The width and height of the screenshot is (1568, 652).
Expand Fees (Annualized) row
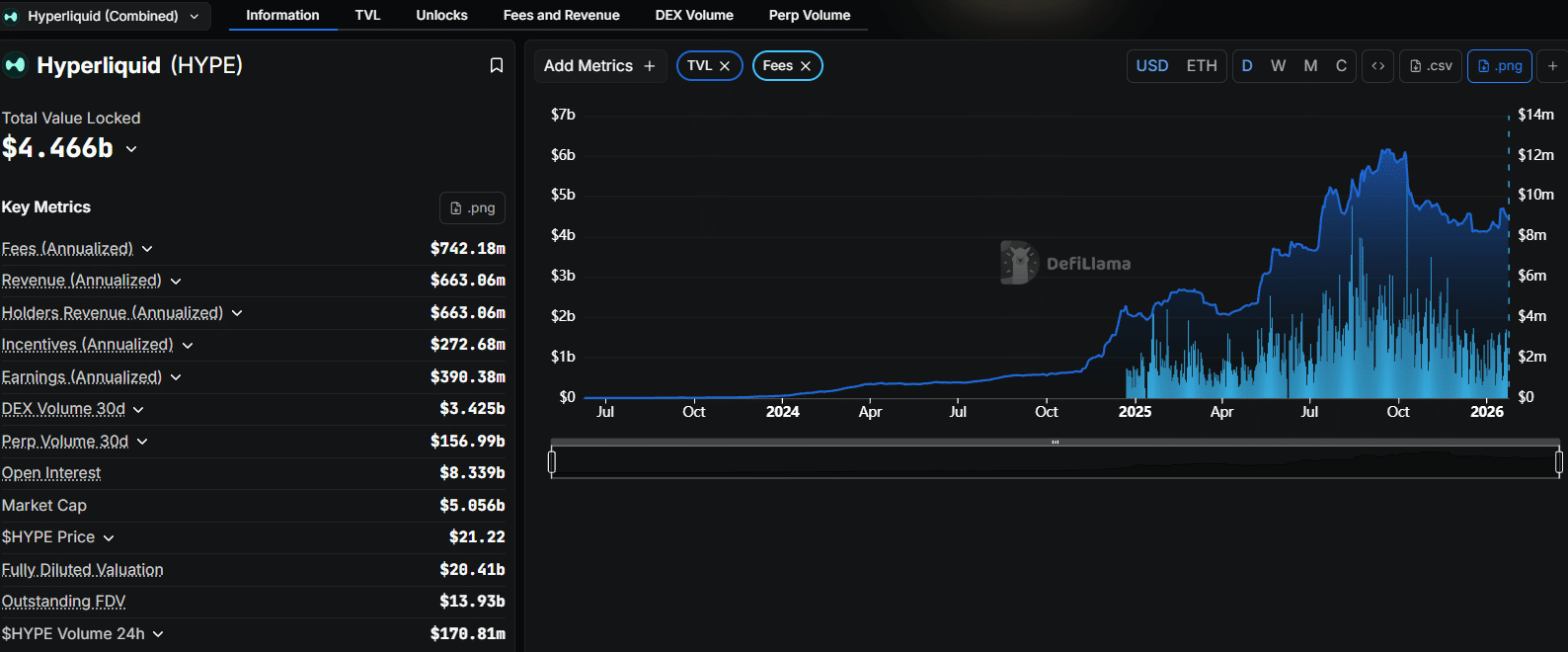pyautogui.click(x=147, y=249)
